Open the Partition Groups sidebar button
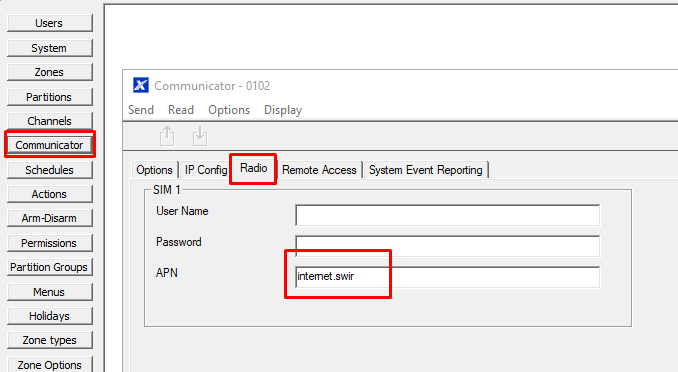 (x=49, y=267)
